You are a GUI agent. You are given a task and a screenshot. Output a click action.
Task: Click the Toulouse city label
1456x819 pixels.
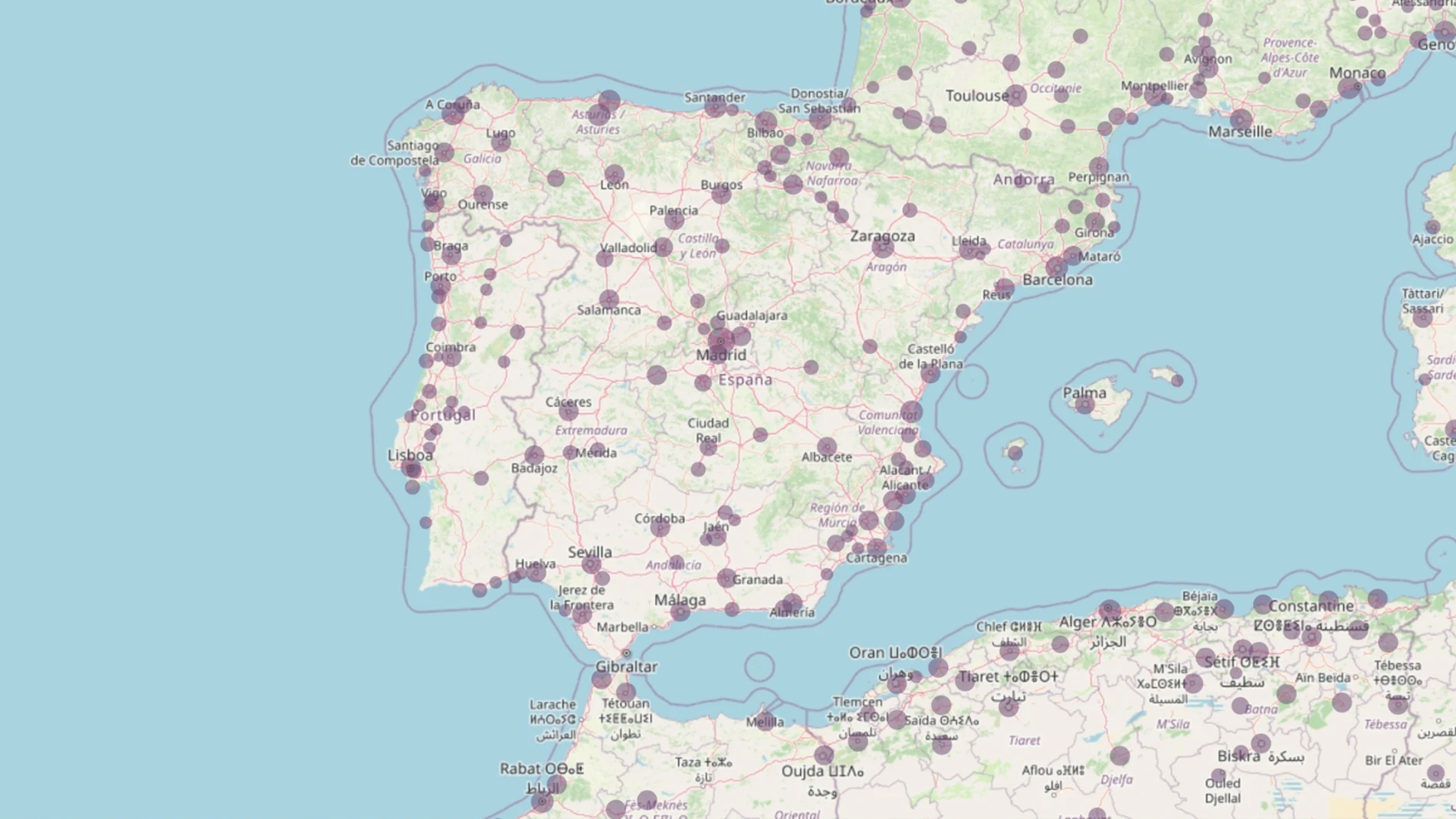pos(976,97)
